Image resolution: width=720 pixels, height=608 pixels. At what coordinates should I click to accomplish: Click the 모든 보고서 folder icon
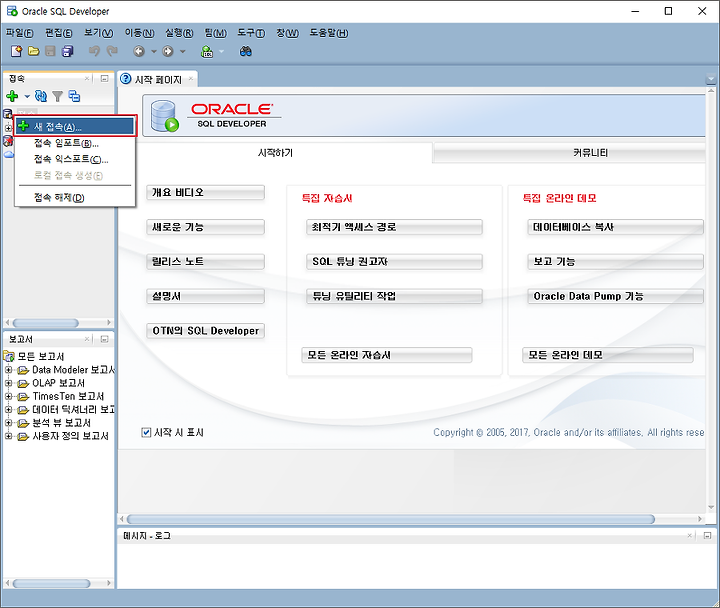pos(9,356)
